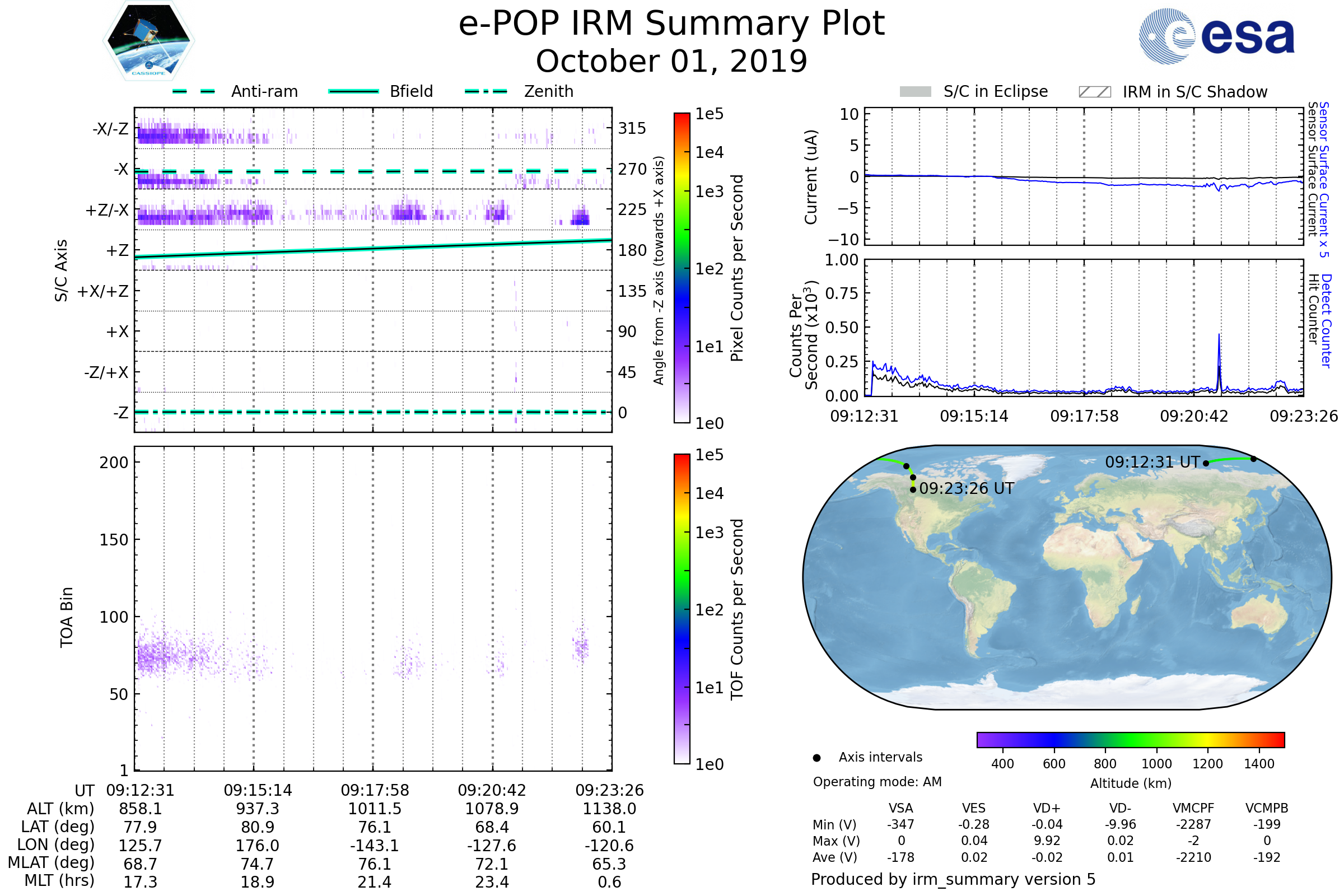Click the VMCPF column header

(x=1193, y=808)
